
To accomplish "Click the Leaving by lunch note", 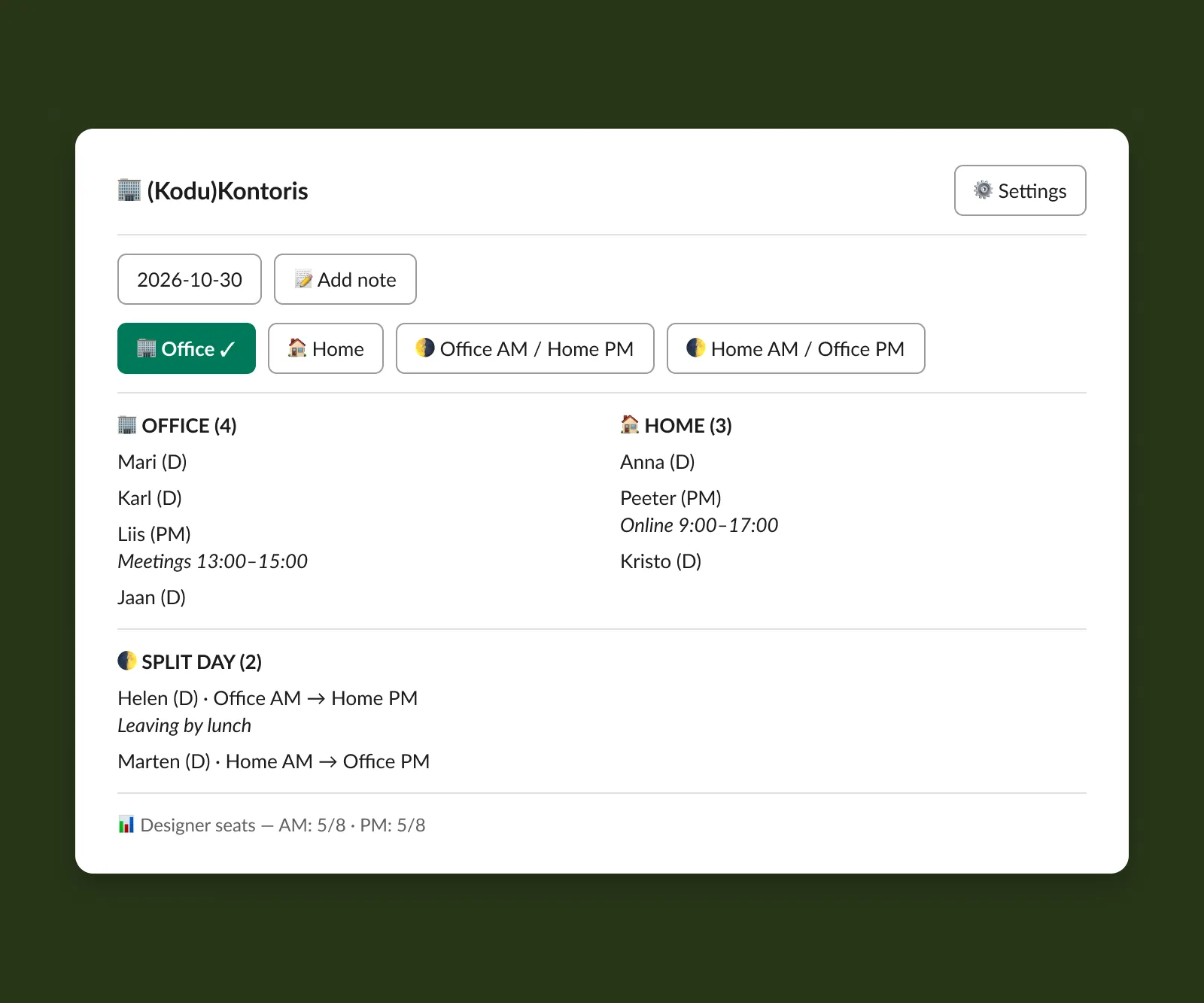I will click(x=184, y=725).
